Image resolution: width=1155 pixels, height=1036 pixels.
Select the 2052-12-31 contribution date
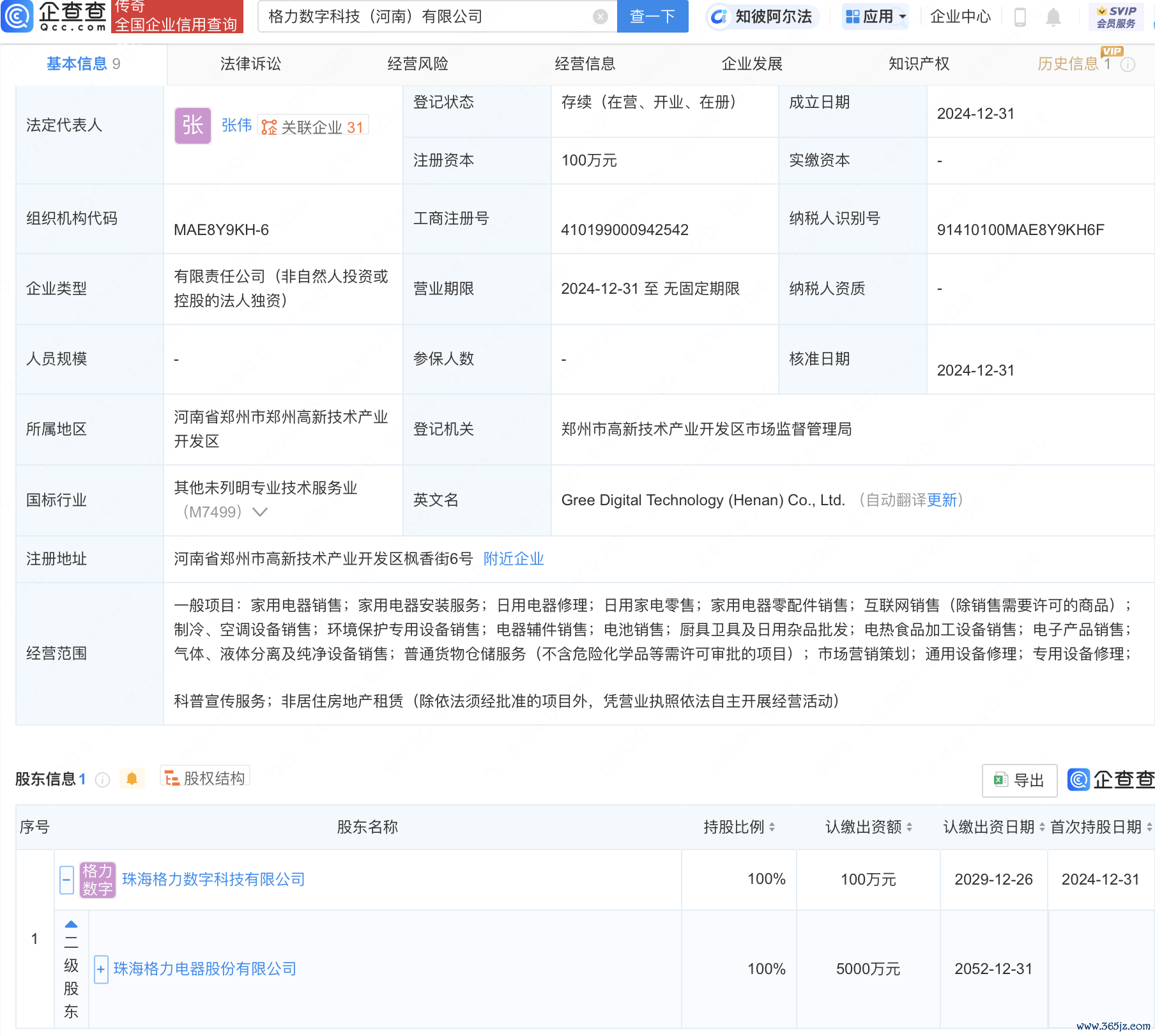click(x=993, y=969)
